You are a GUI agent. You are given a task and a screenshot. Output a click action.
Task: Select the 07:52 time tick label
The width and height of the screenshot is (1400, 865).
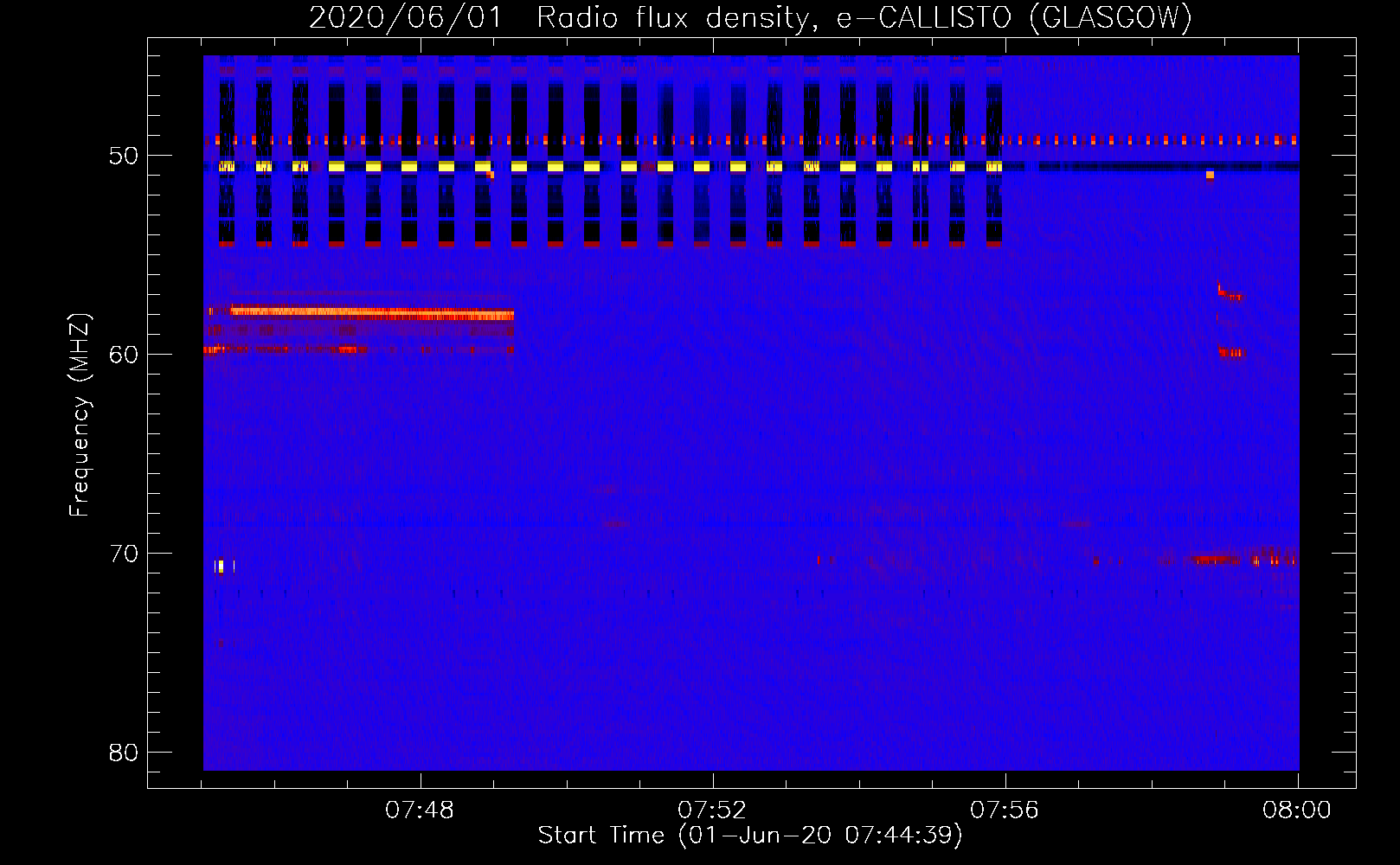[x=712, y=811]
